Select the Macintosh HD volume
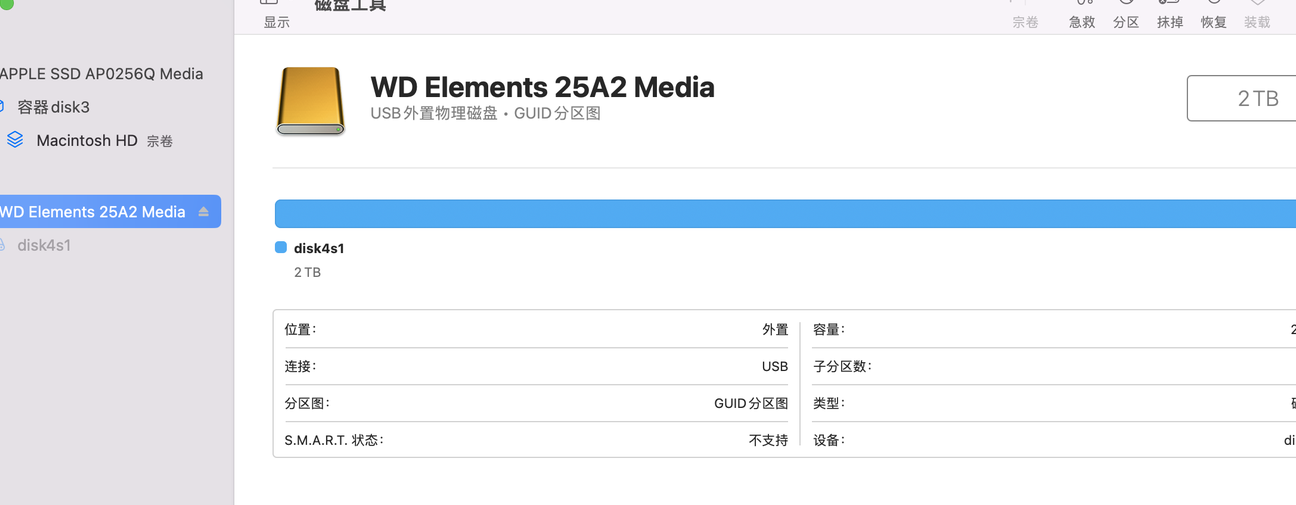 [87, 141]
